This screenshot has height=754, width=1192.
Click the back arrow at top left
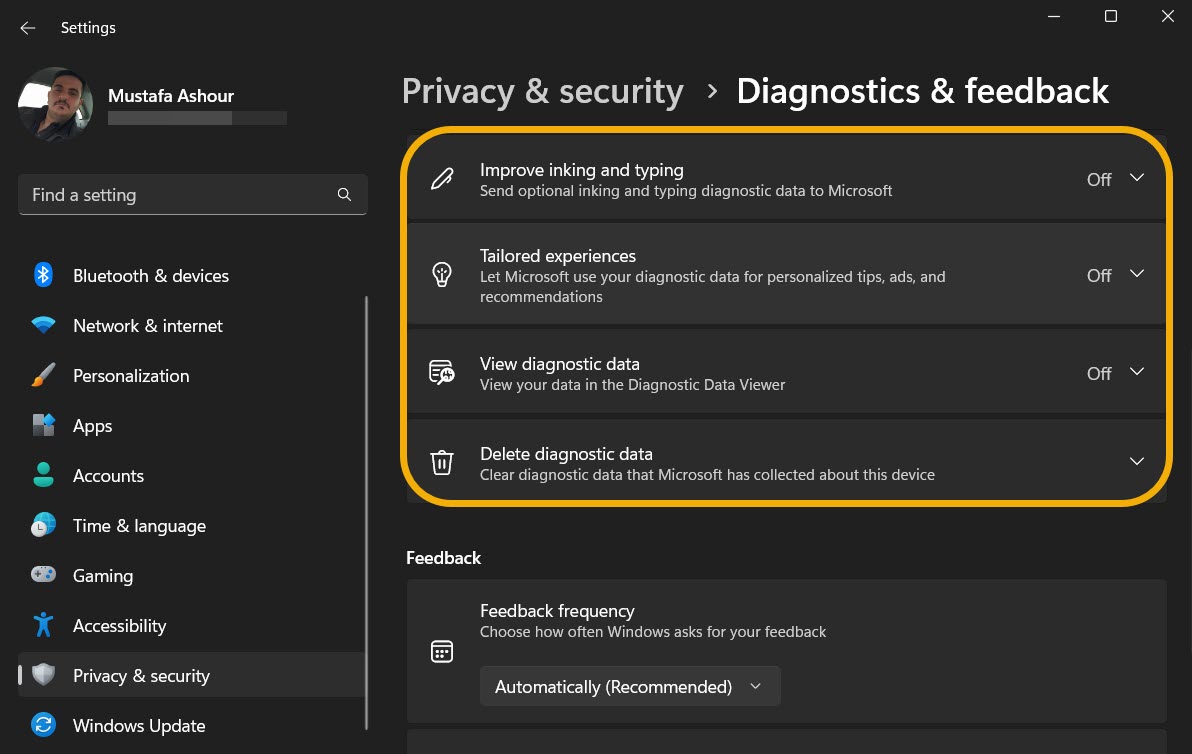pyautogui.click(x=27, y=27)
